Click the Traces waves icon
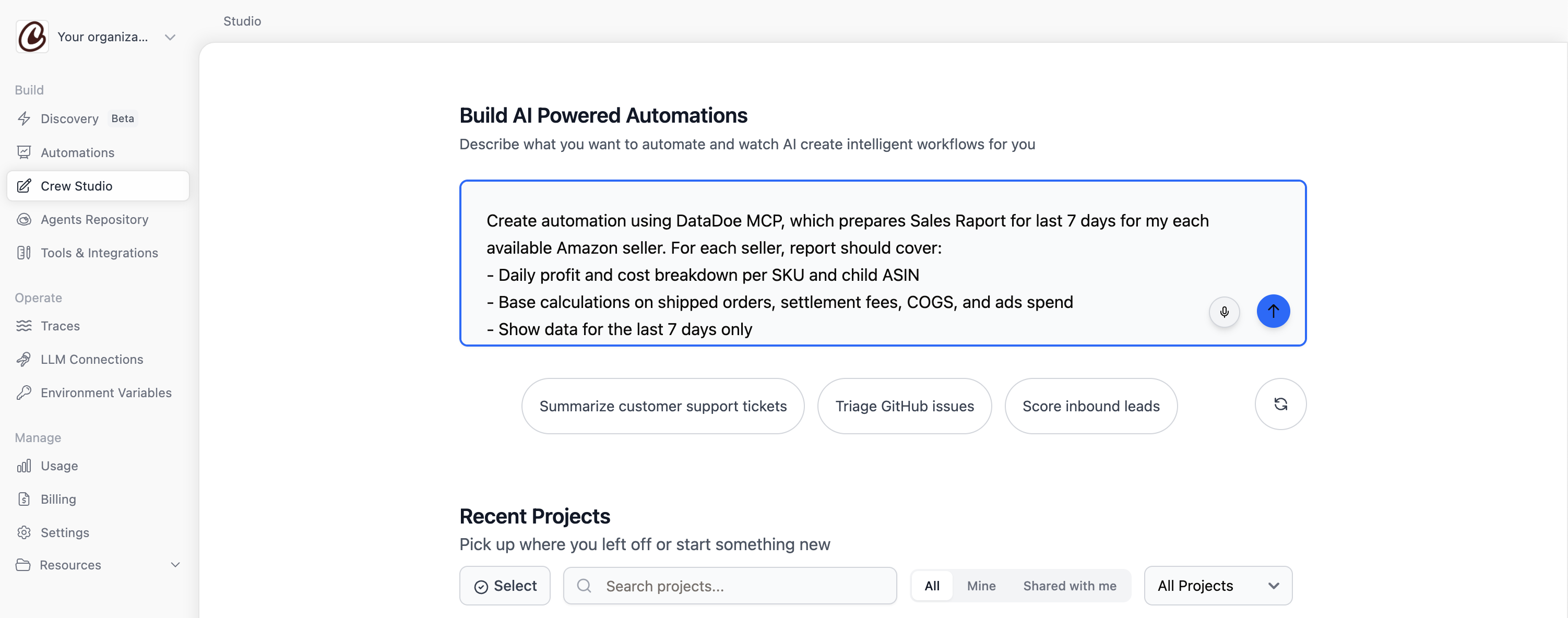This screenshot has width=1568, height=618. click(x=23, y=326)
